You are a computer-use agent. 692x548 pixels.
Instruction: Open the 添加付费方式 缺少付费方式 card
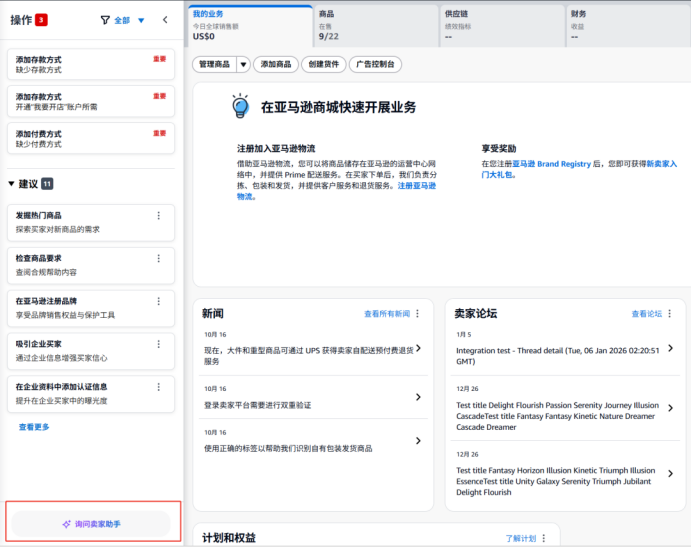pyautogui.click(x=91, y=139)
